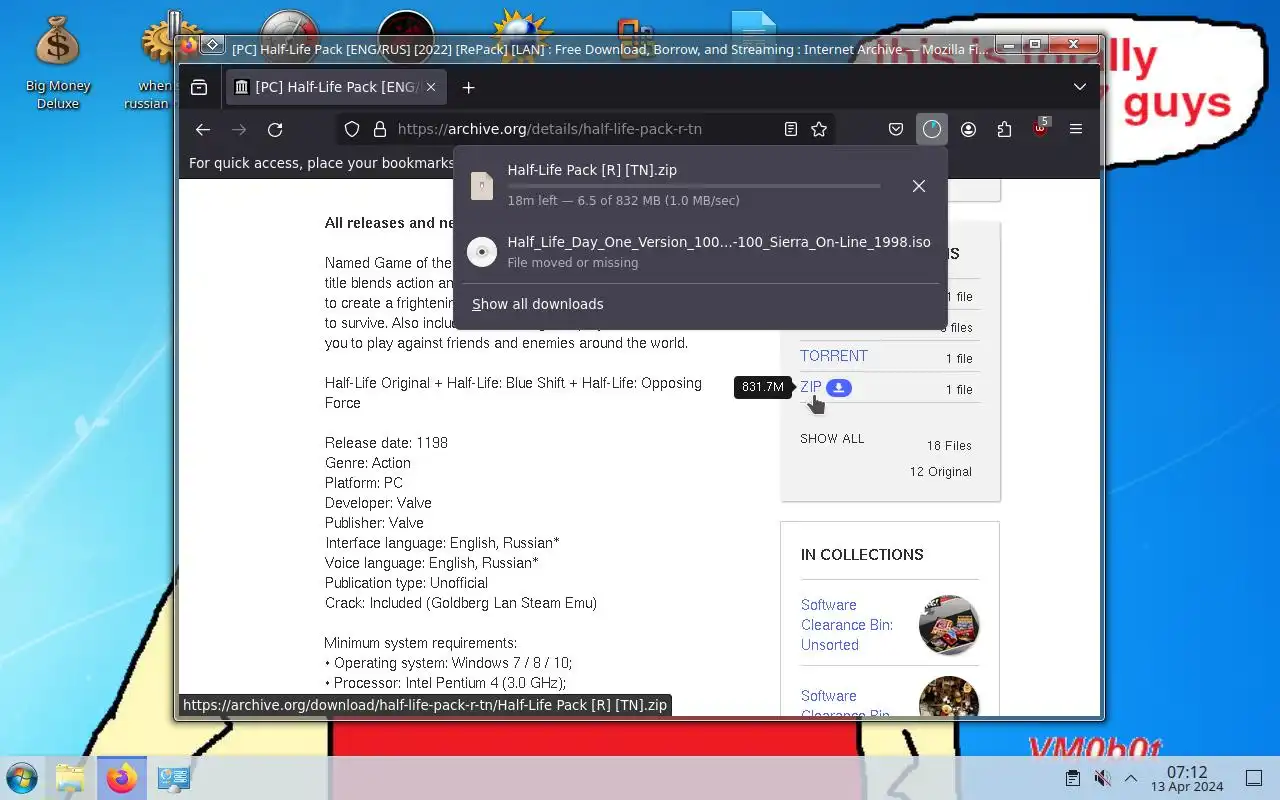Click Show all downloads

tap(538, 304)
